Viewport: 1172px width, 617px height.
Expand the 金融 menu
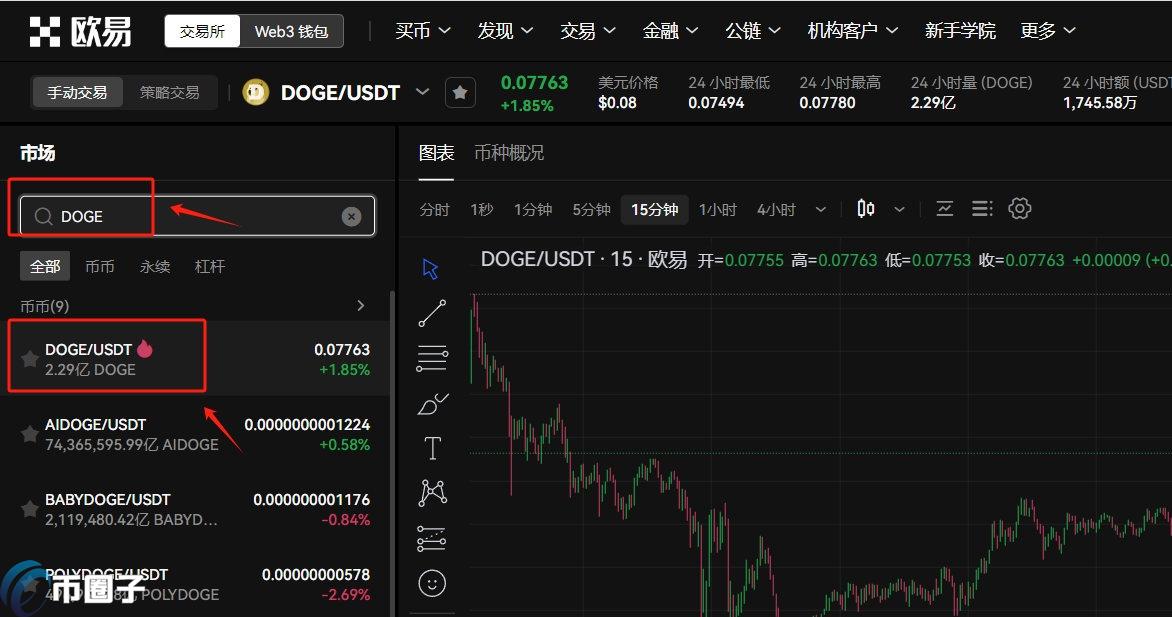[670, 31]
